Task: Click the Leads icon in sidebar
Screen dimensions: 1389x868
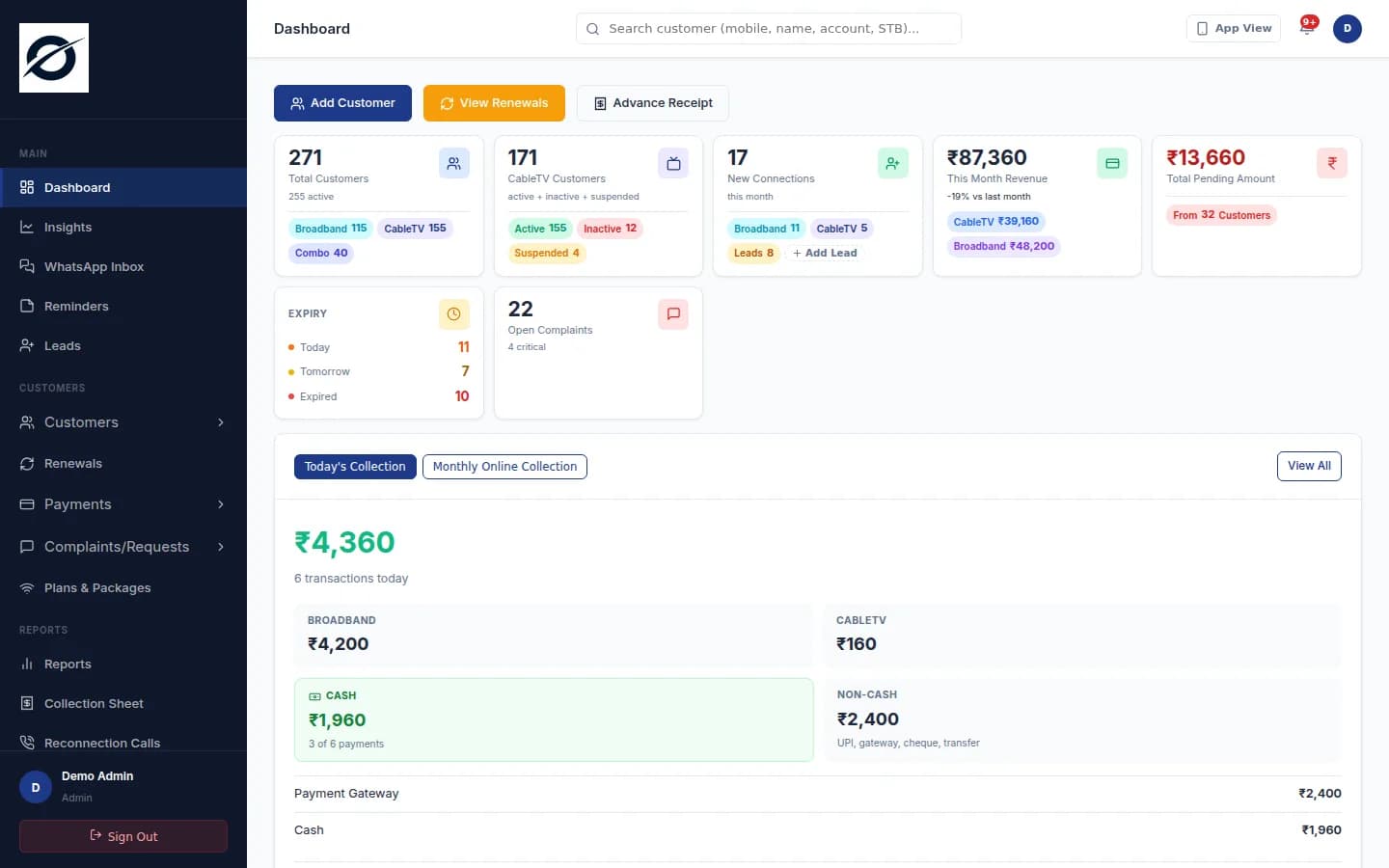Action: tap(27, 345)
